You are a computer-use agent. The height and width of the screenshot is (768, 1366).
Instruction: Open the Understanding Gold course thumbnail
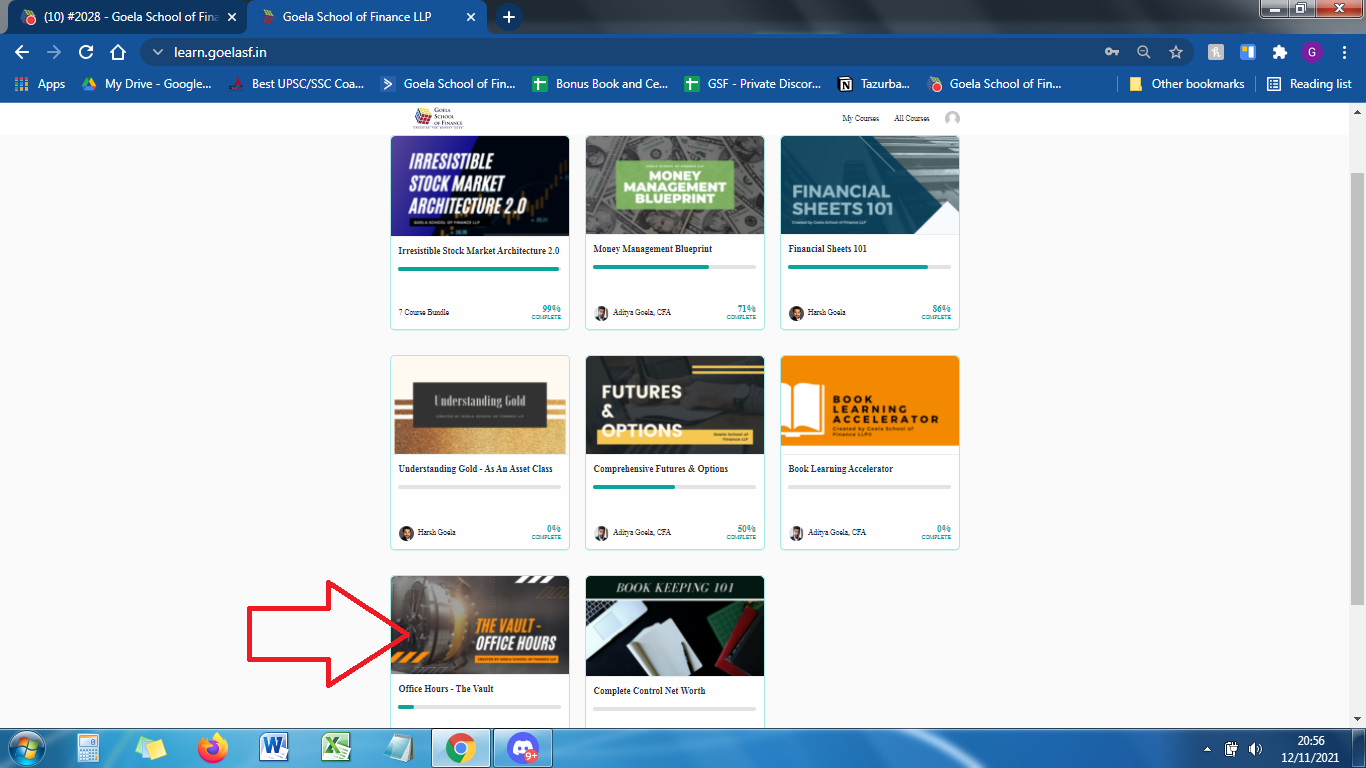pyautogui.click(x=480, y=405)
